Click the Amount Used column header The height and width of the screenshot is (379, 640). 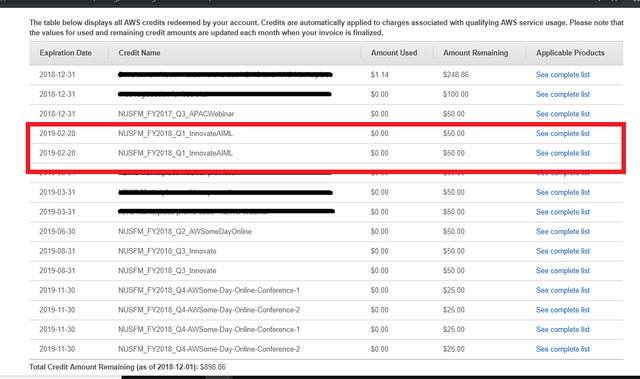click(x=394, y=53)
